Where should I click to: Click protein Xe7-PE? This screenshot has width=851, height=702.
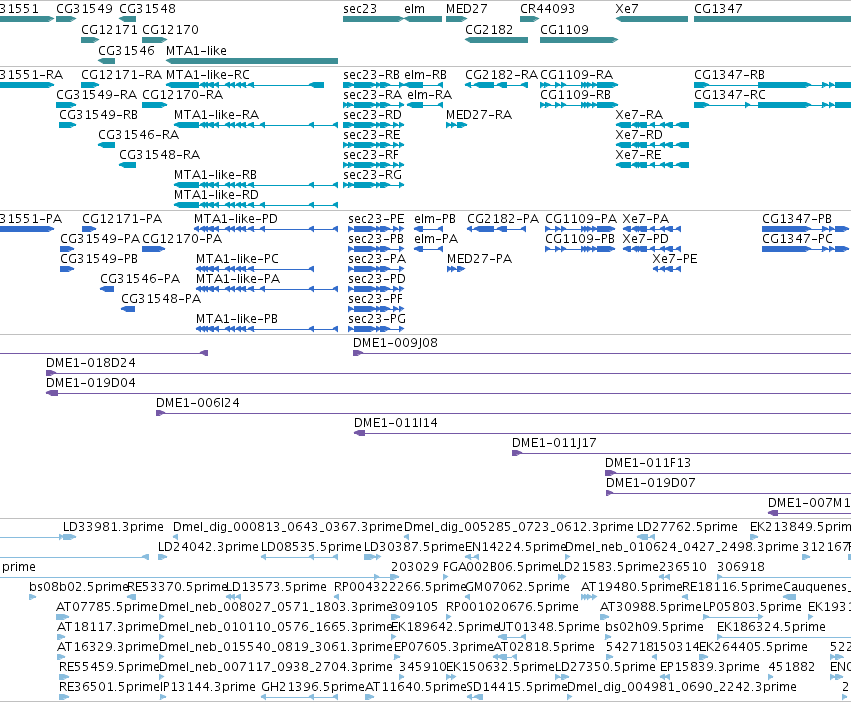pos(666,269)
